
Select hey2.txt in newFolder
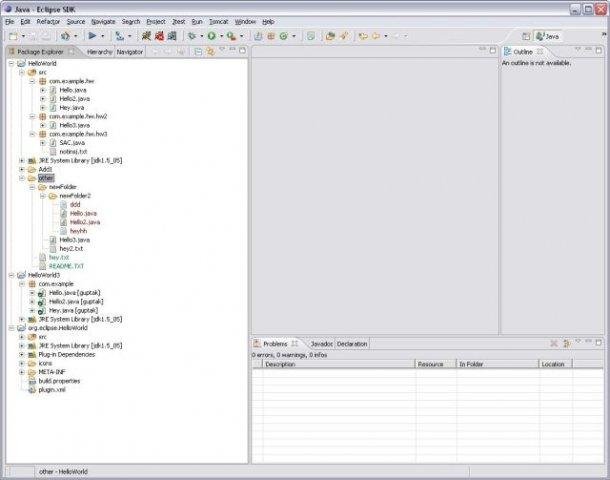click(71, 249)
